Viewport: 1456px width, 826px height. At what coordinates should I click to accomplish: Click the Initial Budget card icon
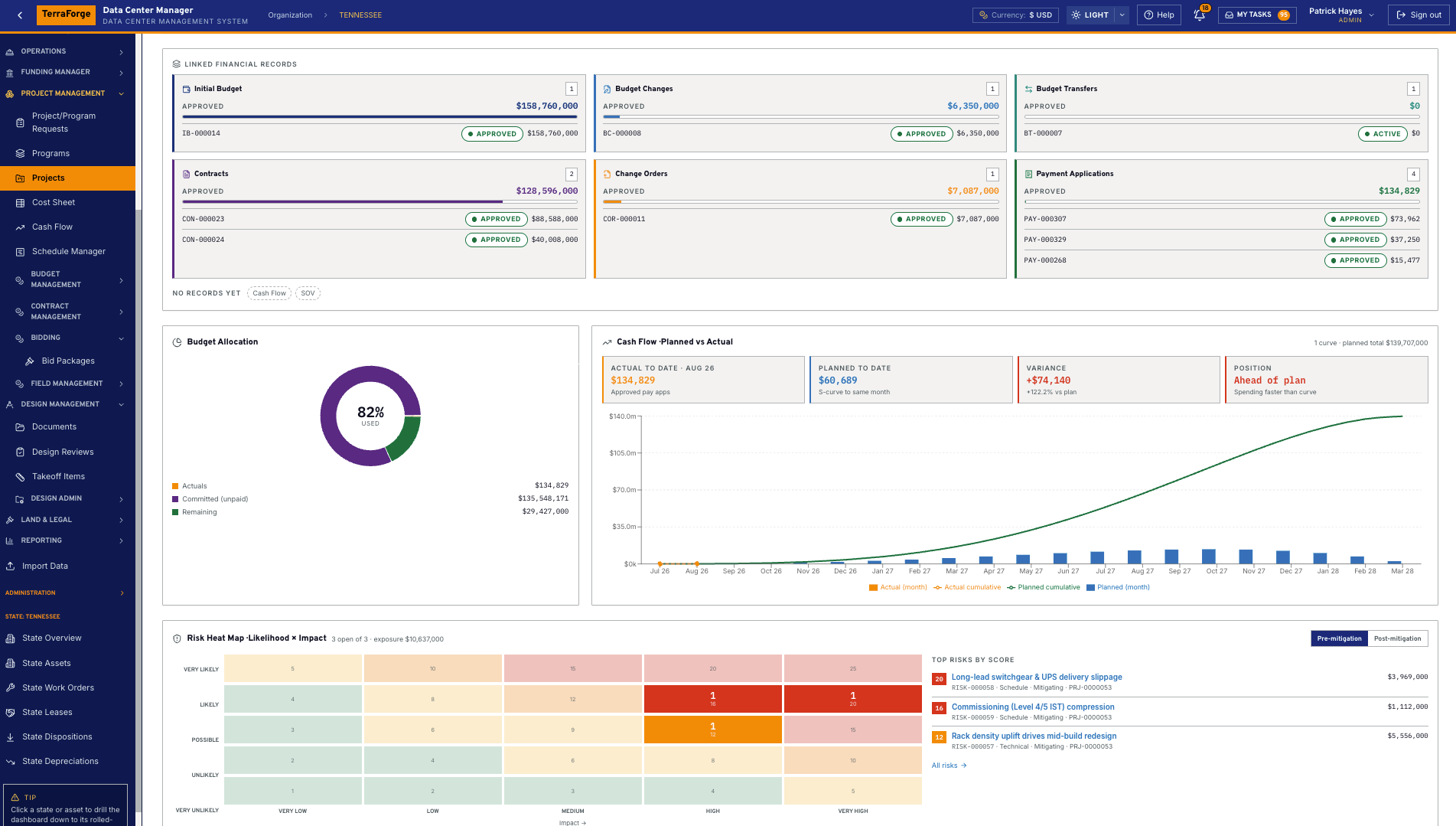pos(187,89)
